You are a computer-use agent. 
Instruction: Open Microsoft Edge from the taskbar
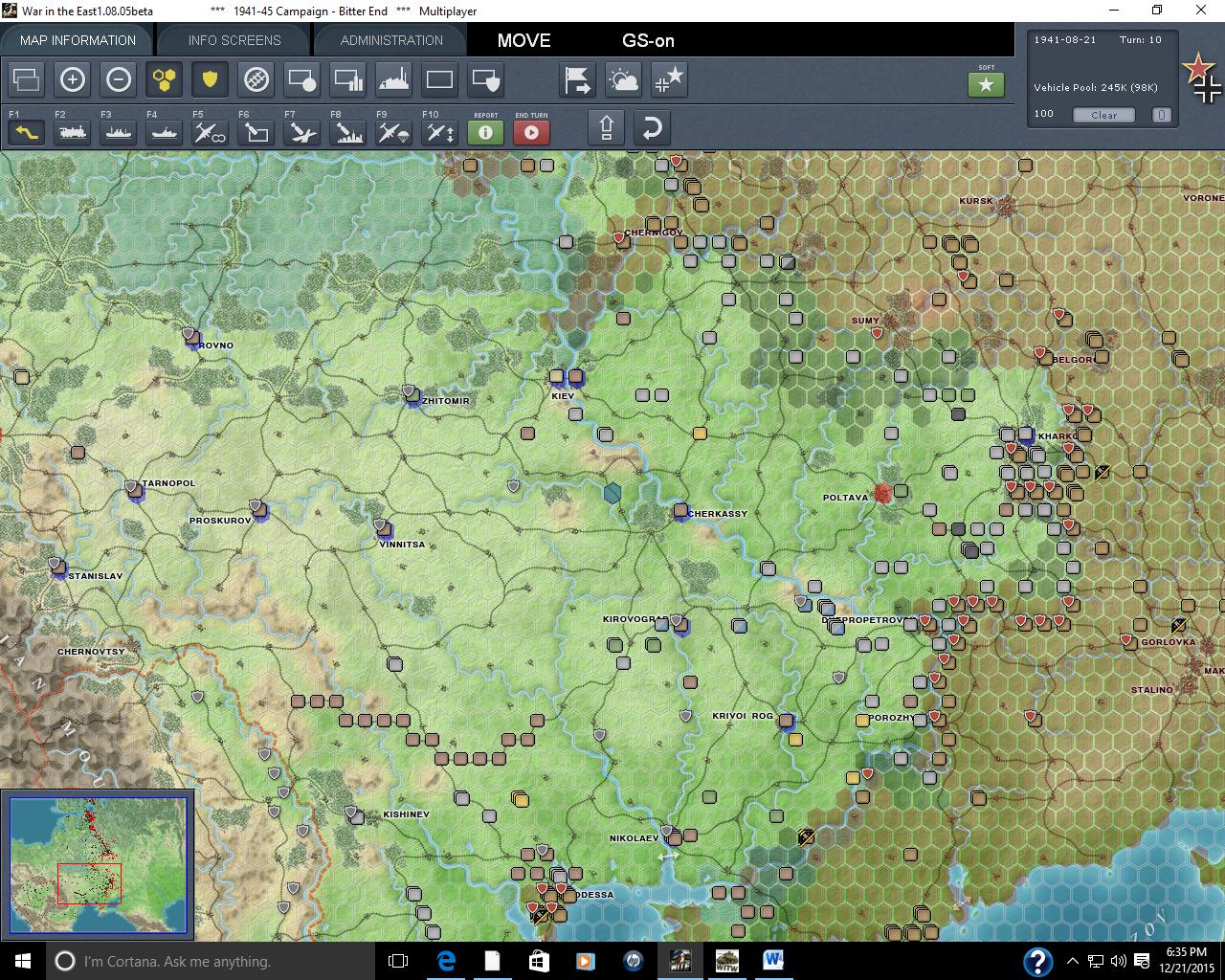pyautogui.click(x=446, y=961)
